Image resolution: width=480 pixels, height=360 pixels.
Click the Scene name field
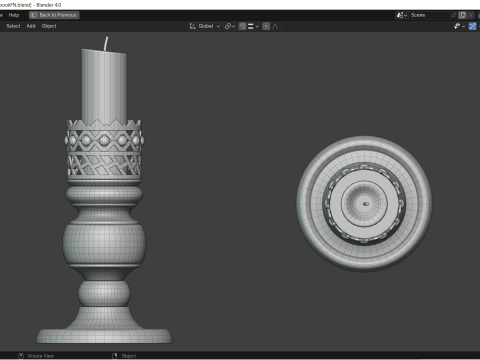coord(429,15)
